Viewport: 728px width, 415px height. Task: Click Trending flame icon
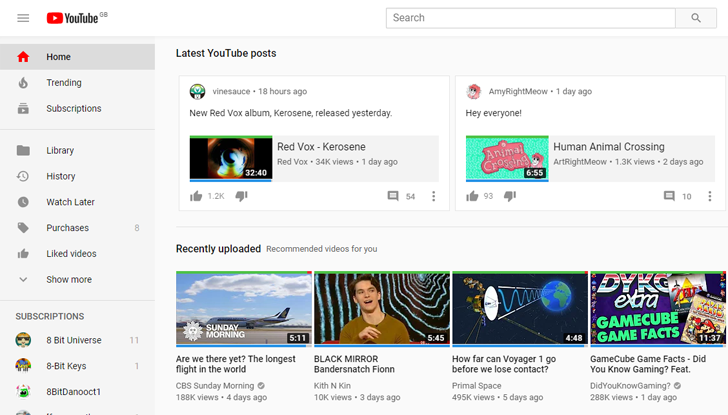(23, 83)
